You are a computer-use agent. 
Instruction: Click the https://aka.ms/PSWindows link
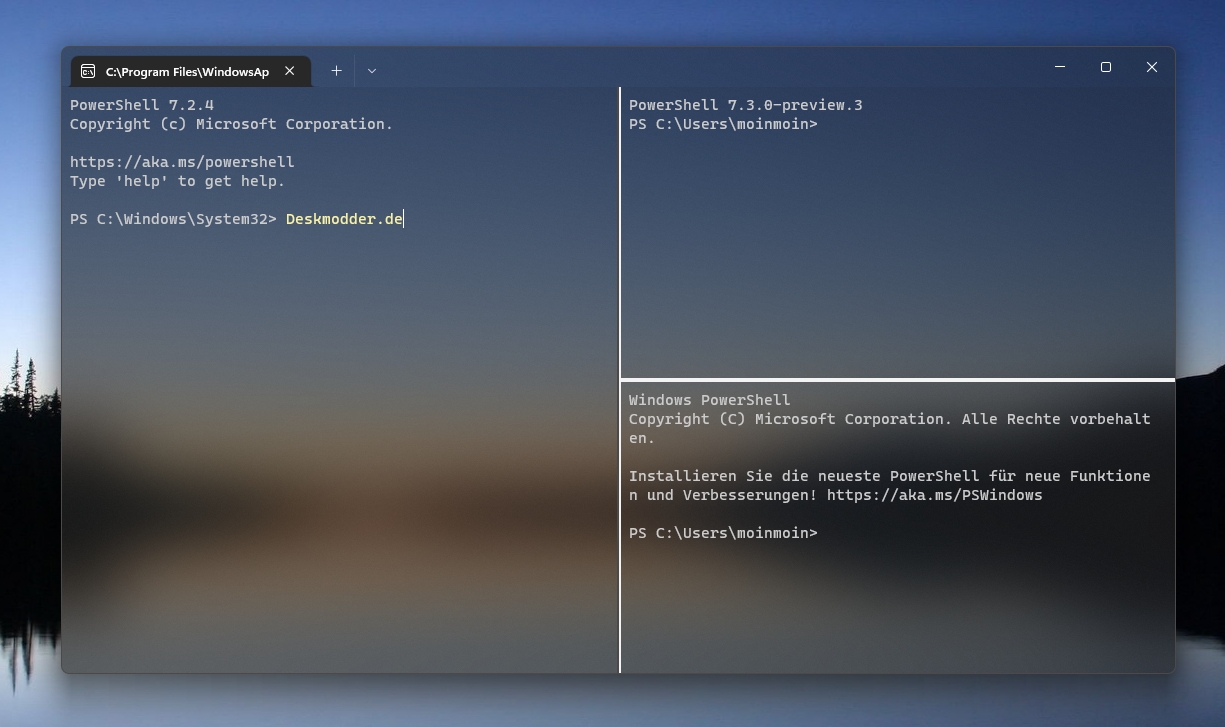point(934,495)
